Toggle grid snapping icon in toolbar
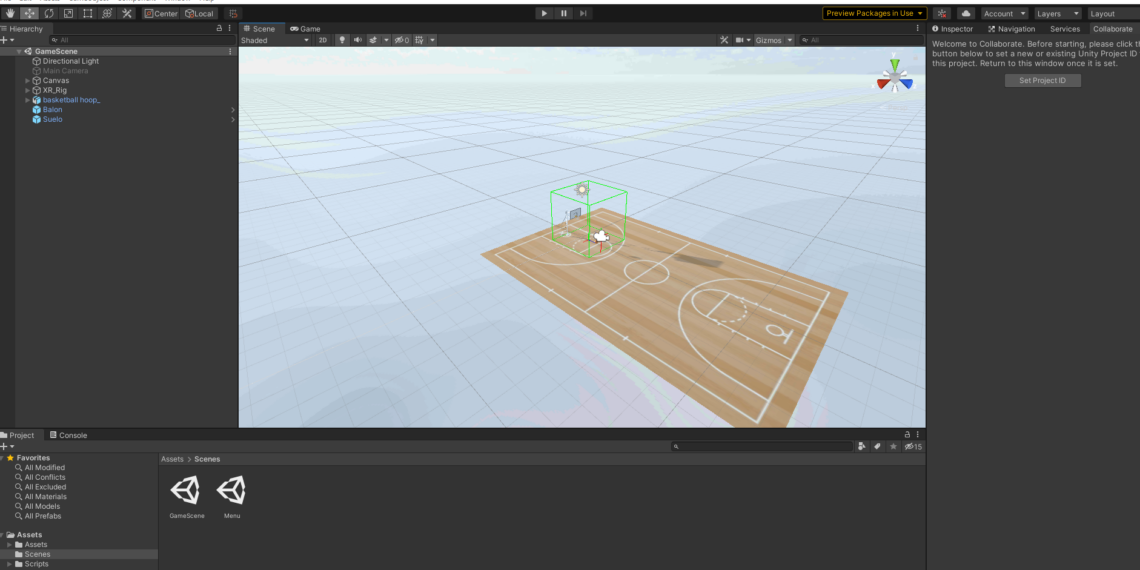The height and width of the screenshot is (570, 1140). click(x=233, y=13)
